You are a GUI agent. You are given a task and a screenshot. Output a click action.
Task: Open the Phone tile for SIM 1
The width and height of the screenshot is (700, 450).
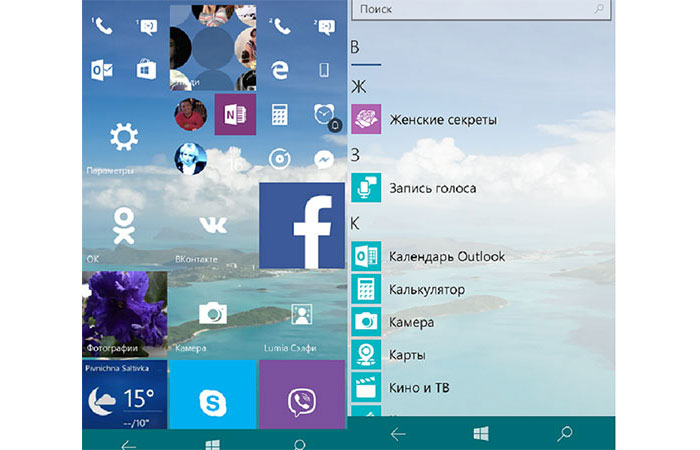click(102, 26)
